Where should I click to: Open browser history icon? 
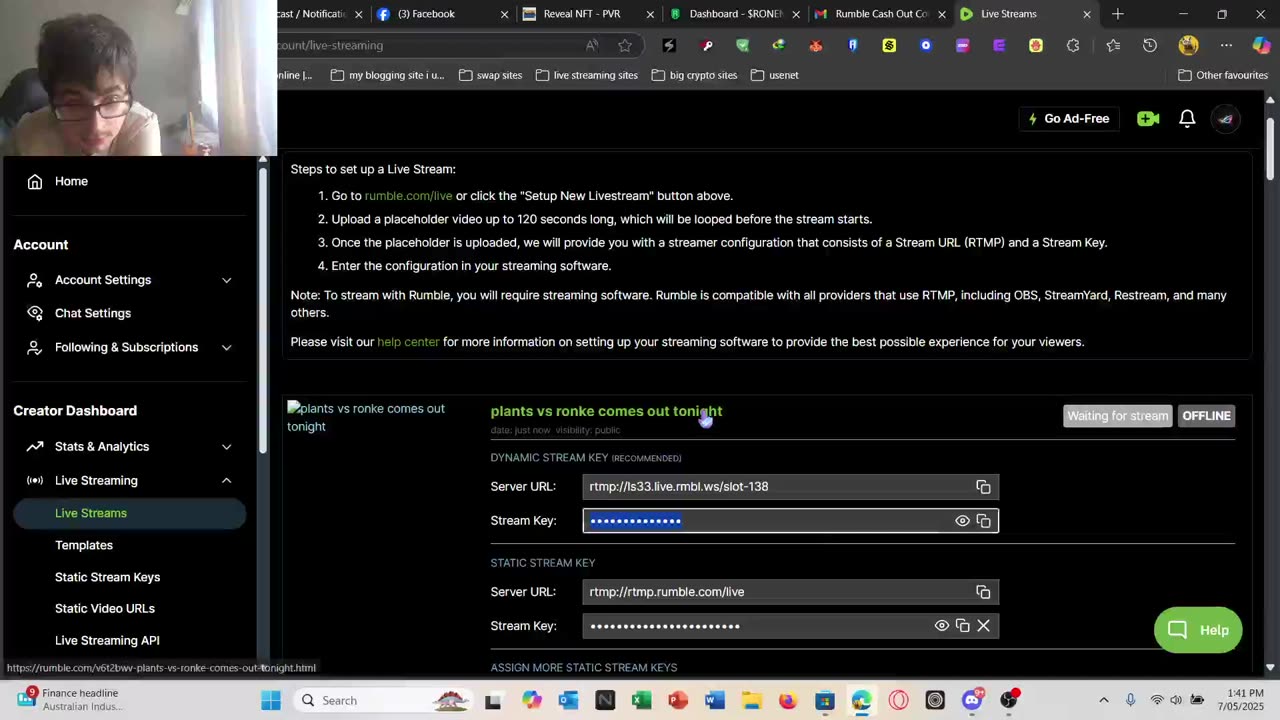1150,45
